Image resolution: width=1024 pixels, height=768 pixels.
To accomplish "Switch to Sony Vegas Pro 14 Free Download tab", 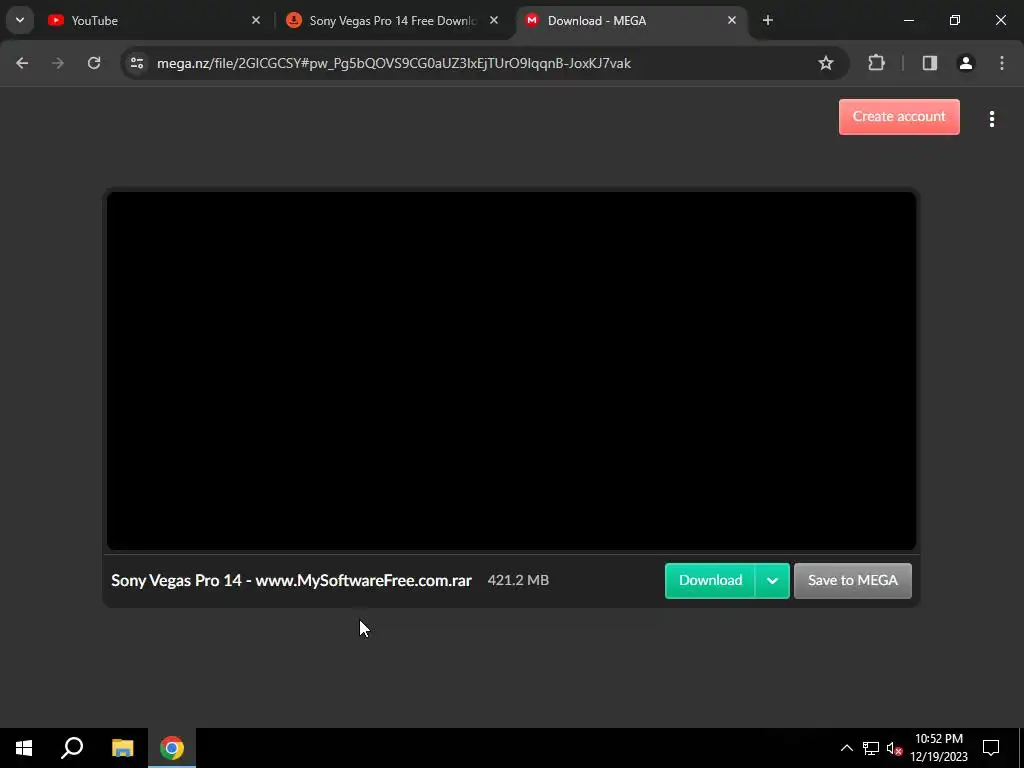I will coord(392,21).
